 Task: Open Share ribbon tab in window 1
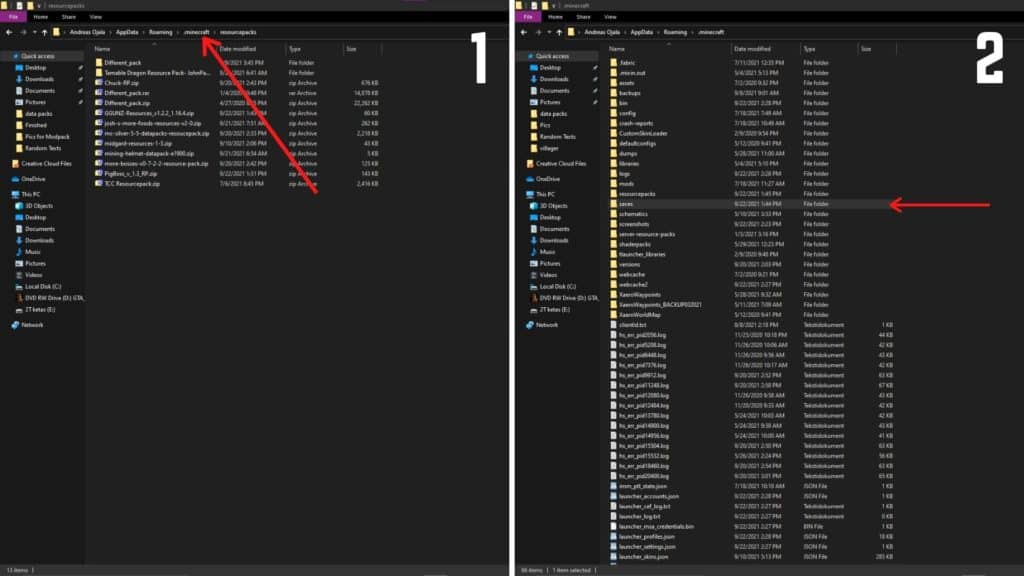tap(69, 17)
